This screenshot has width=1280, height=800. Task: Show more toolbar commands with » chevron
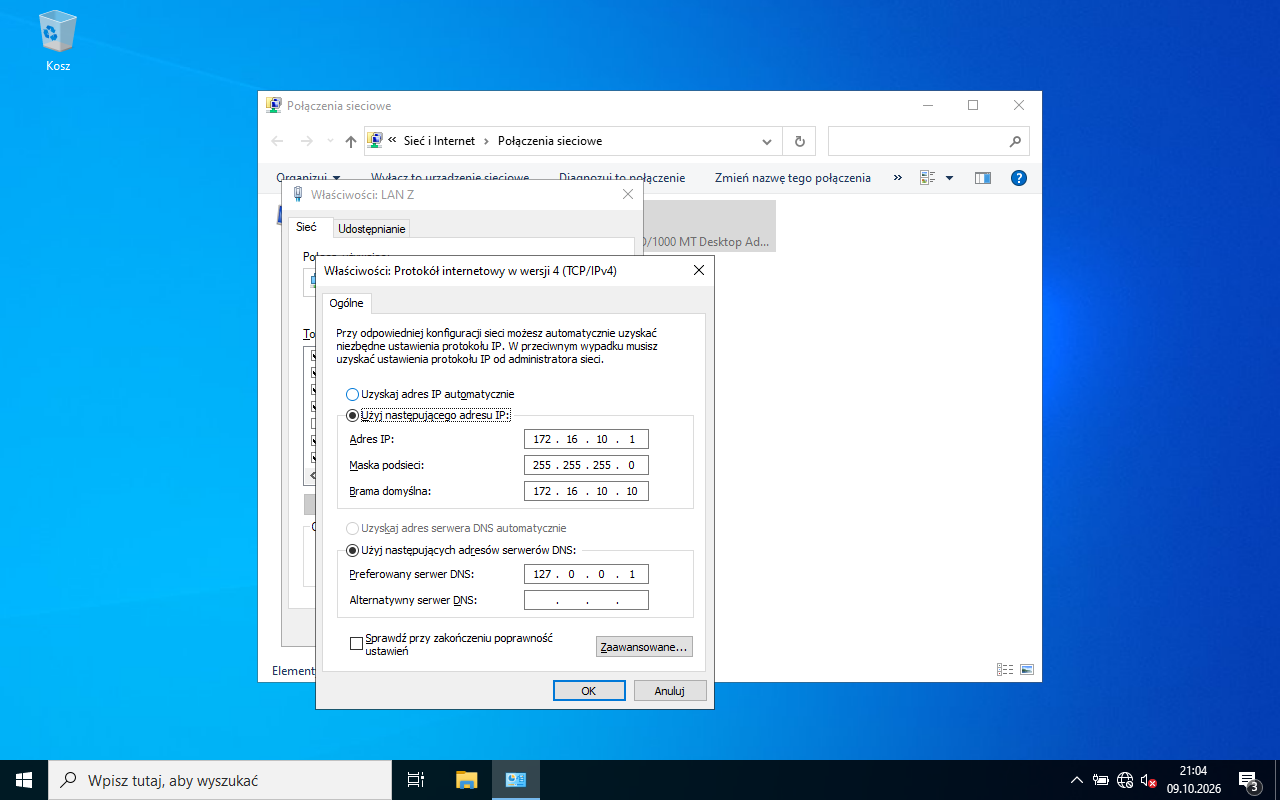897,178
